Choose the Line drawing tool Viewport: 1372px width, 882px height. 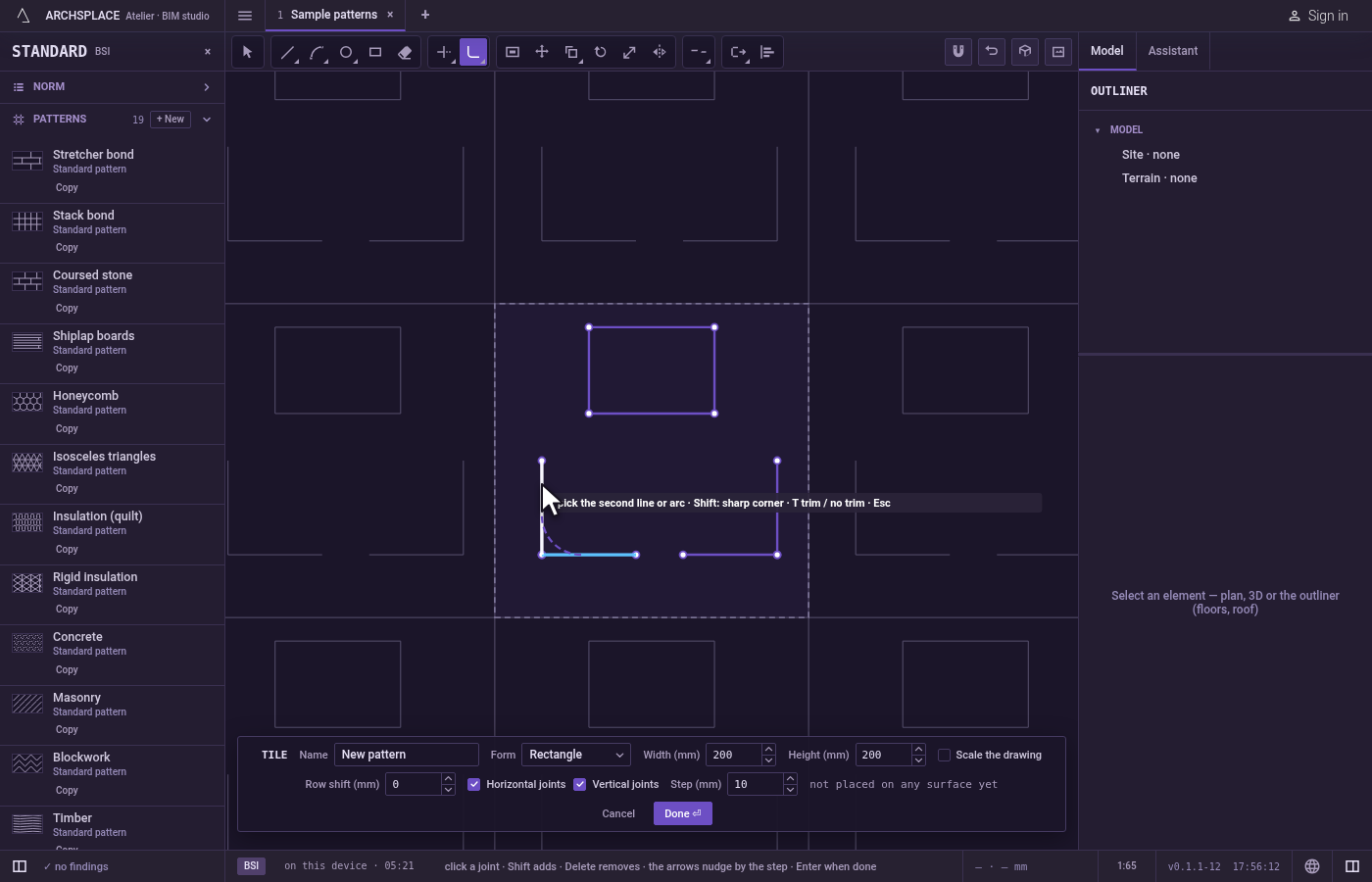[x=287, y=52]
